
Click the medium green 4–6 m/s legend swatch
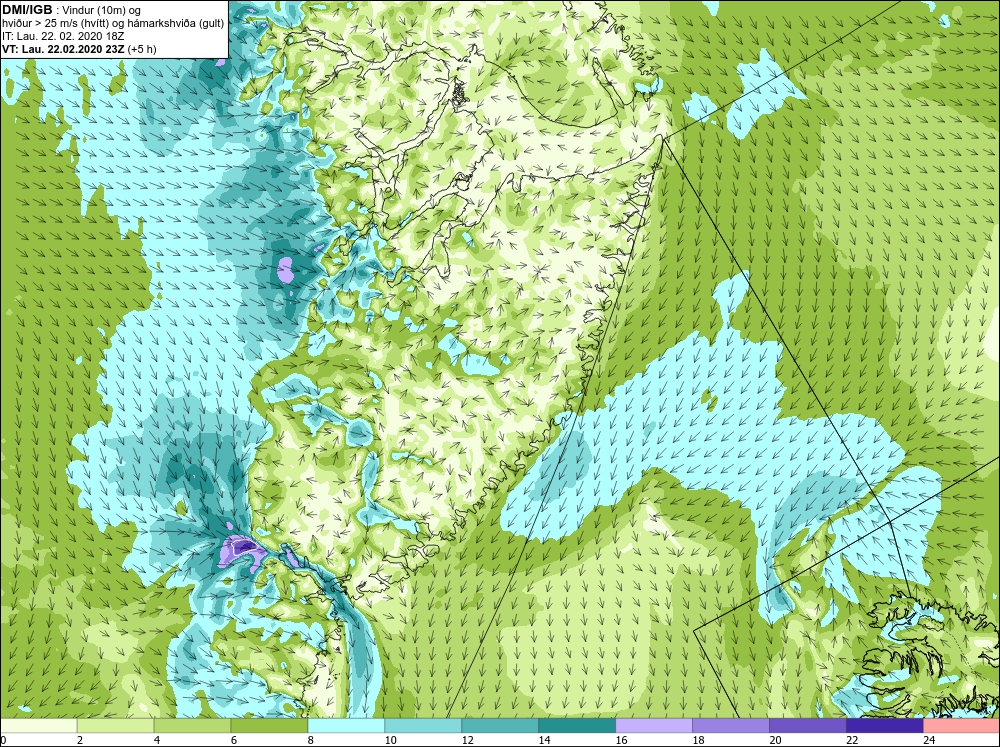tap(192, 725)
